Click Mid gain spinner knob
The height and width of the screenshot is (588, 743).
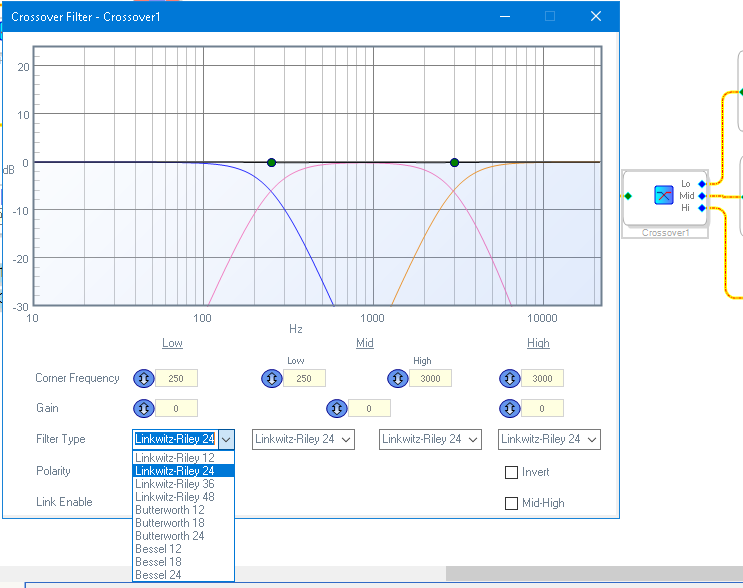point(337,408)
